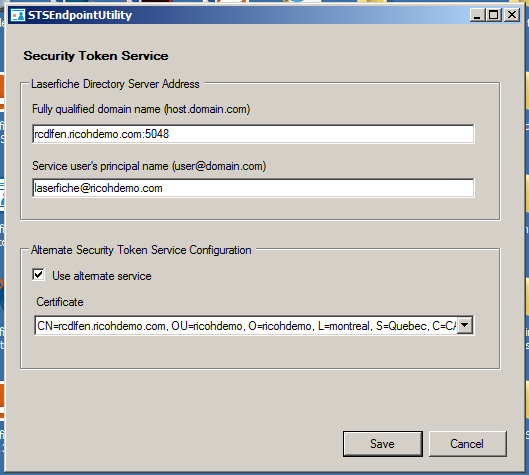The height and width of the screenshot is (475, 529).
Task: Uncheck the Use alternate service checkbox
Action: (38, 275)
